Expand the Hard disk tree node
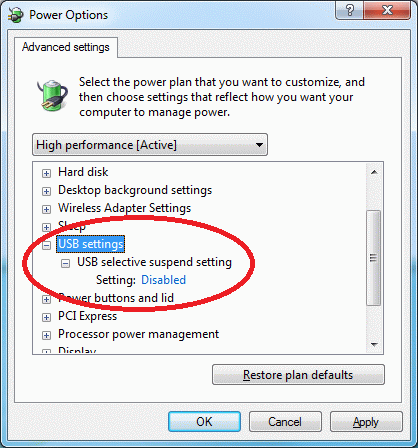 point(46,173)
